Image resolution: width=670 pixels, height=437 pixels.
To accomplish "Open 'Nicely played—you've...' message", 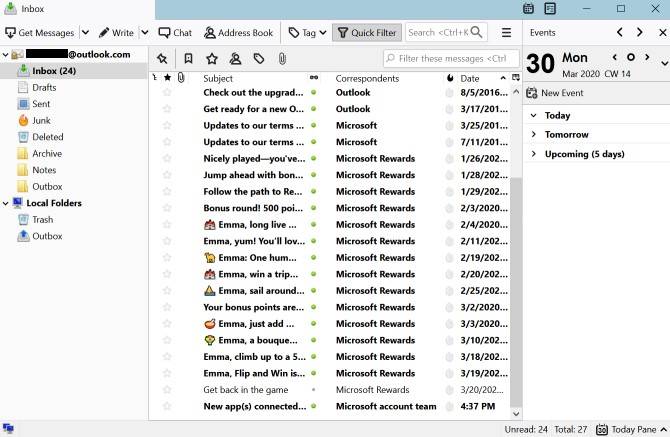I will 254,159.
